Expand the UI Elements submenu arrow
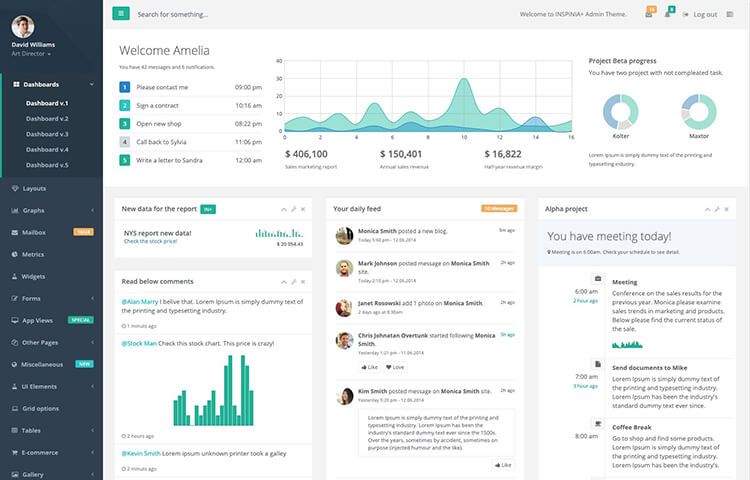The height and width of the screenshot is (480, 750). tap(92, 386)
